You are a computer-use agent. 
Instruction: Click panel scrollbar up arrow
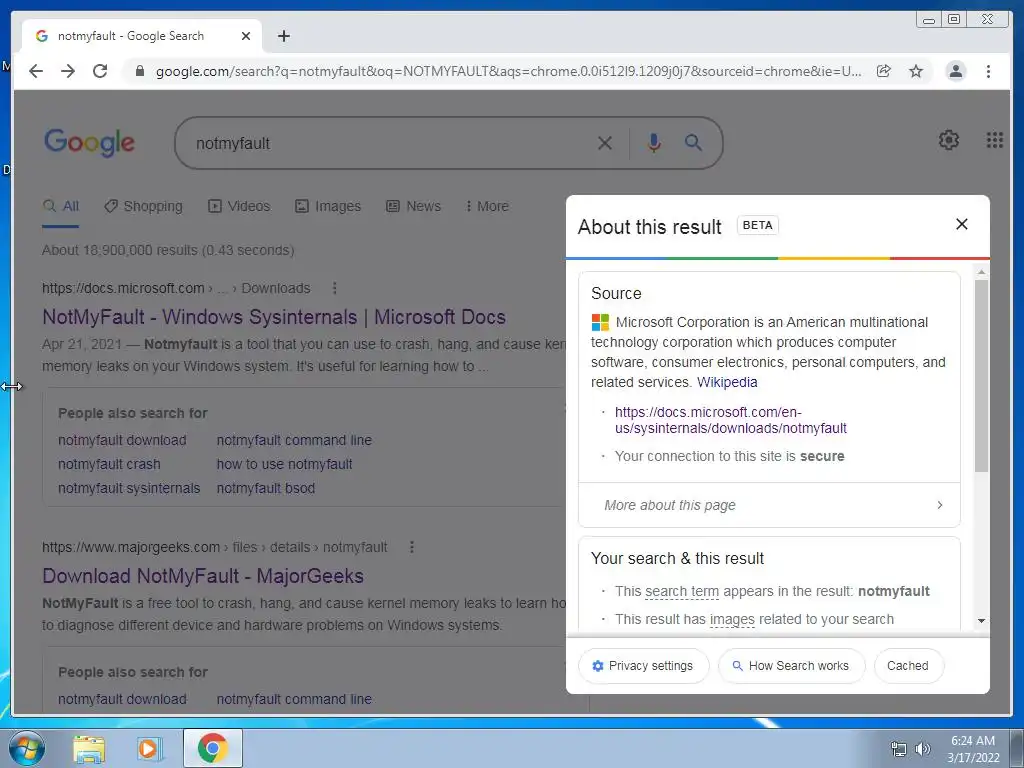981,271
